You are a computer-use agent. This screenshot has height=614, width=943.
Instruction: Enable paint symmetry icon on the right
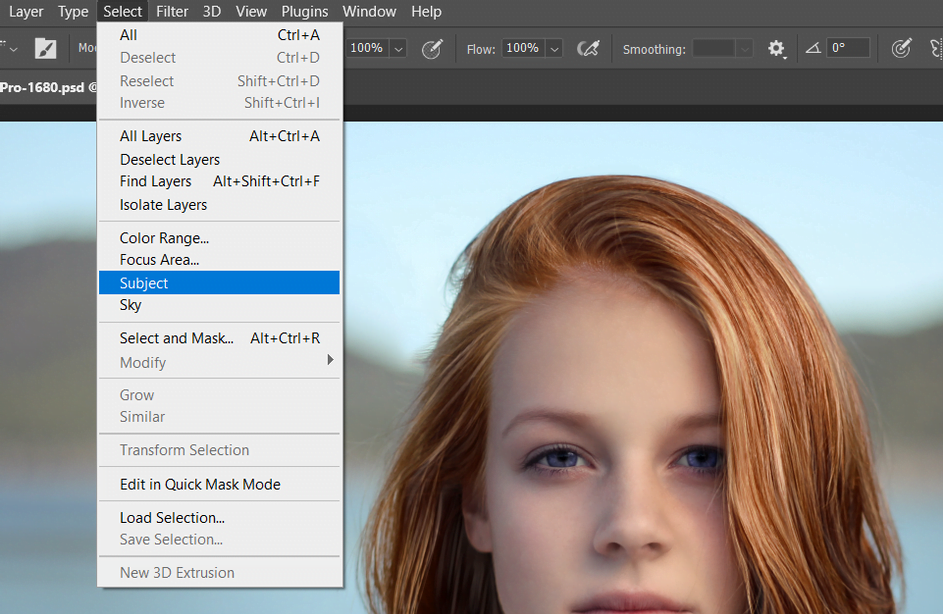coord(938,47)
